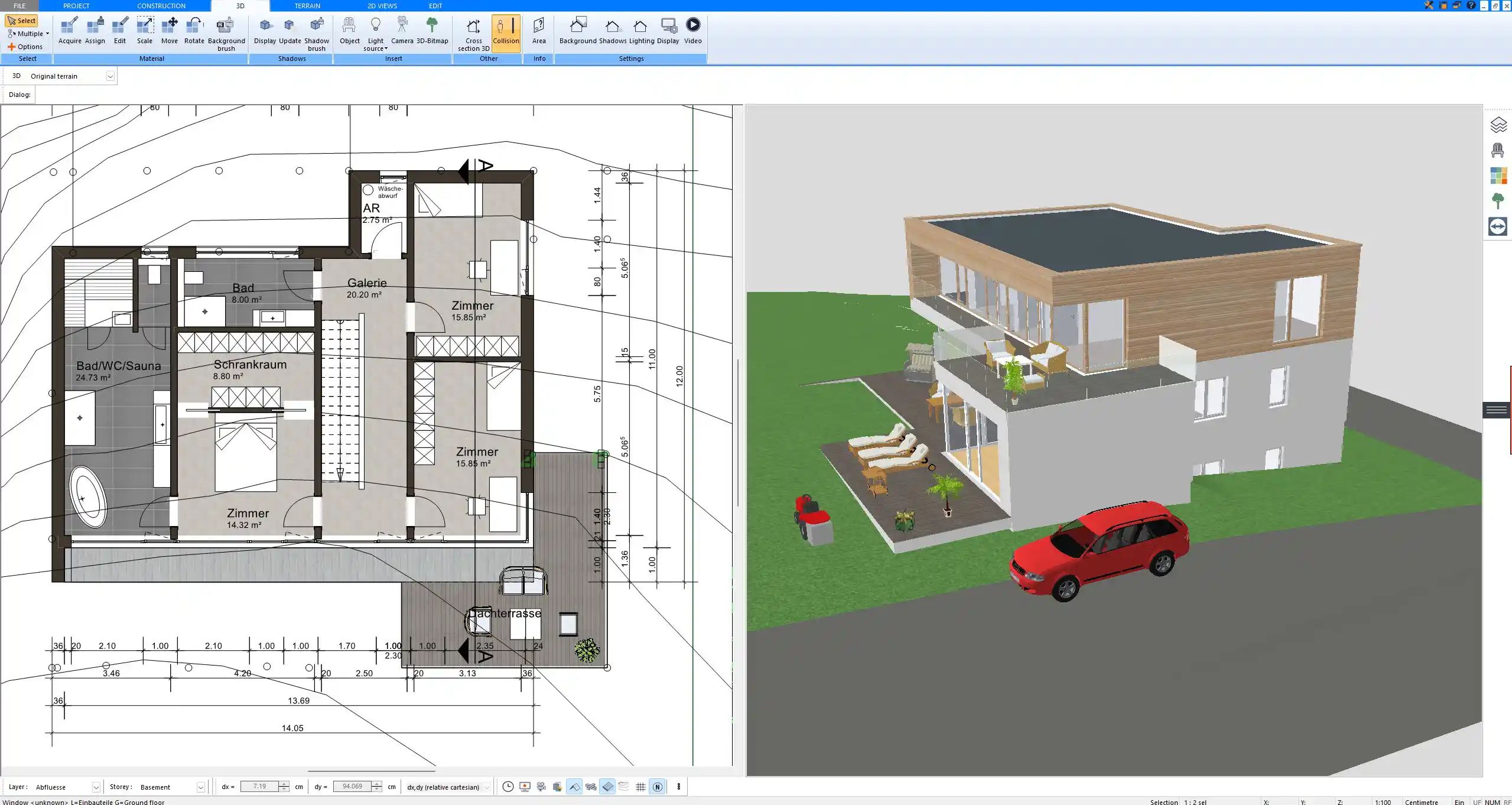Screen dimensions: 1512x805
Task: Click the dx value stepper arrows
Action: [284, 787]
